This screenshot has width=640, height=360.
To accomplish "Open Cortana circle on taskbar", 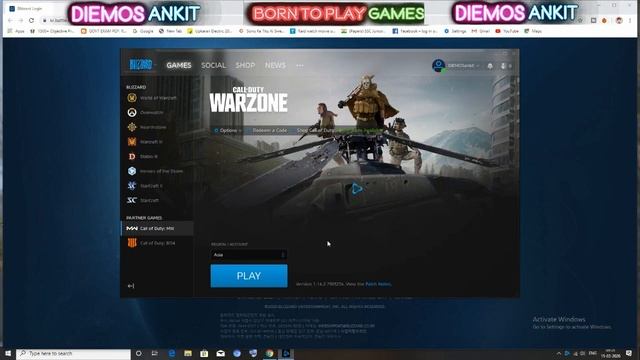I will (x=139, y=353).
